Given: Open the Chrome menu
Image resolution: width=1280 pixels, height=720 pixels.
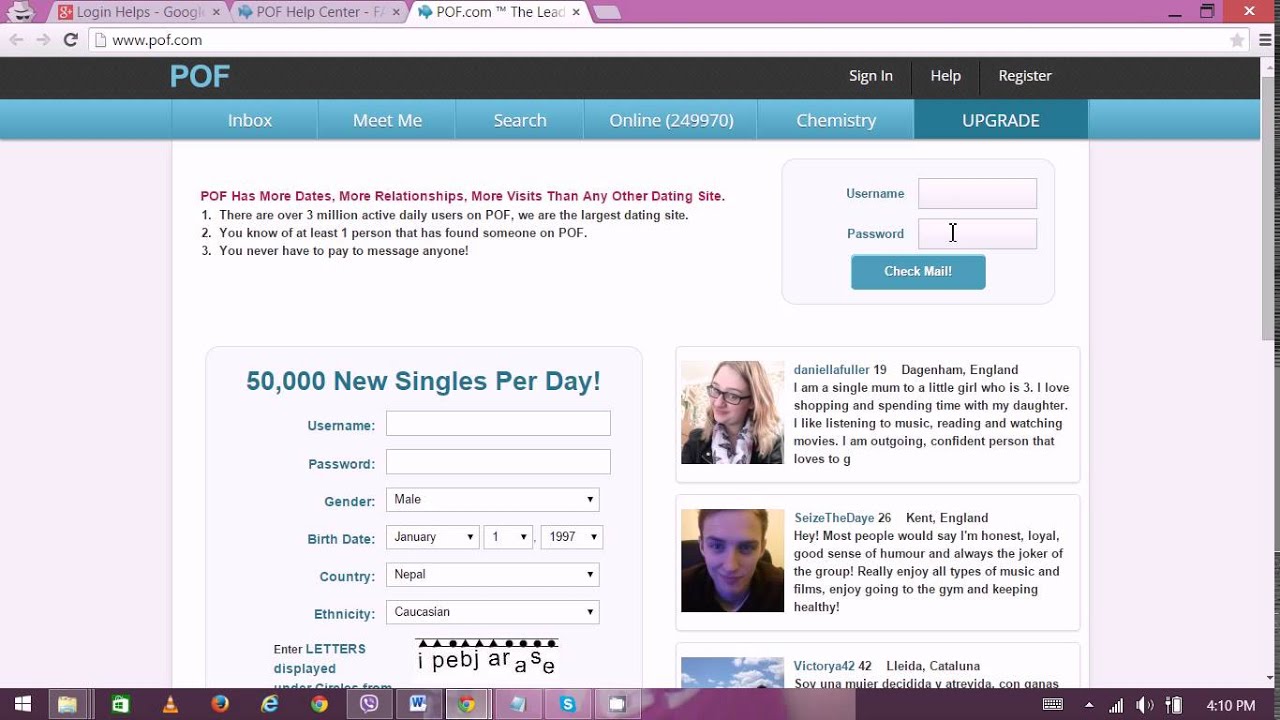Looking at the screenshot, I should (x=1264, y=41).
